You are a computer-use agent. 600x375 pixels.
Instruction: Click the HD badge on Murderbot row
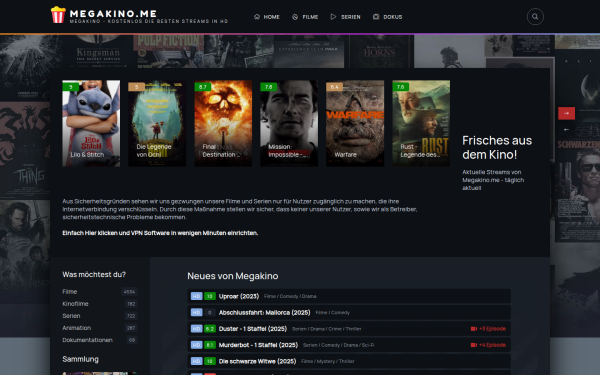click(196, 345)
